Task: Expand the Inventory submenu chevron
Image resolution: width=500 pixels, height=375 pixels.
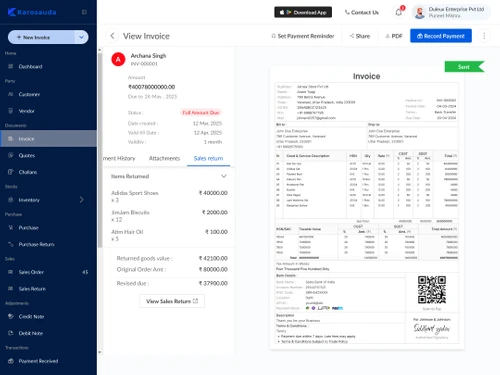Action: [x=82, y=200]
